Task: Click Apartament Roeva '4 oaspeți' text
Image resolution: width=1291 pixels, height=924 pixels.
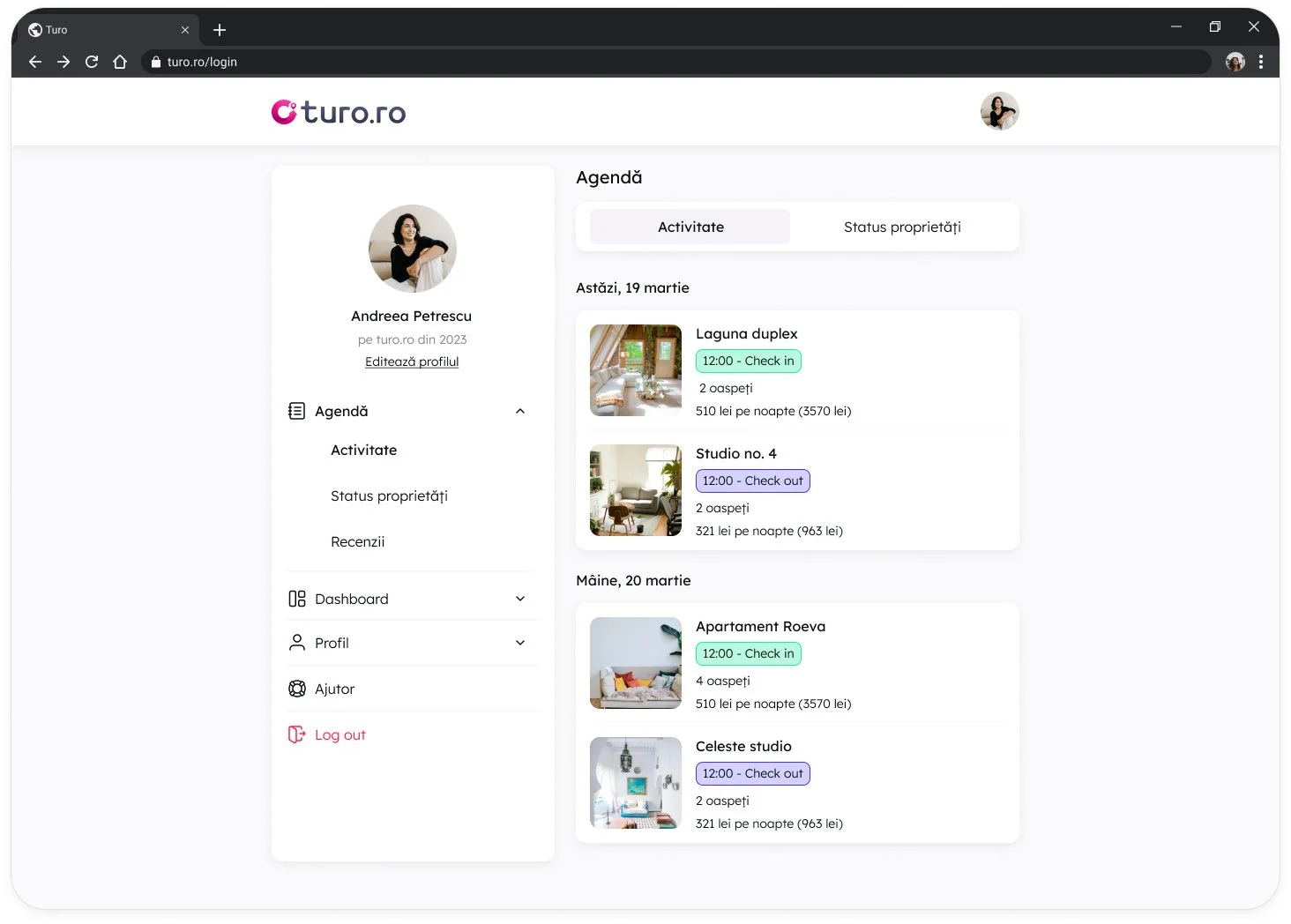Action: [723, 681]
